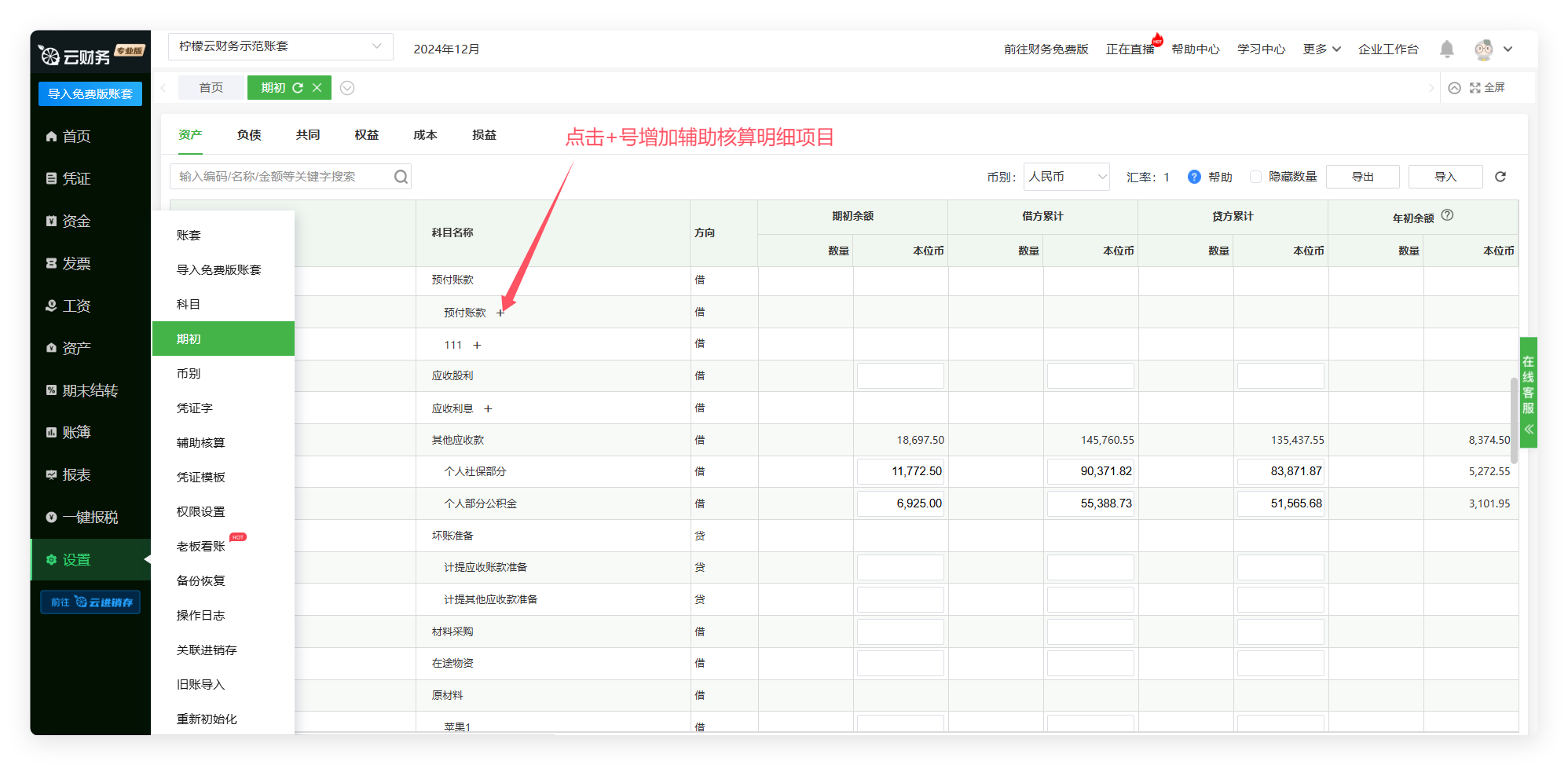Close the 期初 tab
The image size is (1568, 765).
pos(317,88)
